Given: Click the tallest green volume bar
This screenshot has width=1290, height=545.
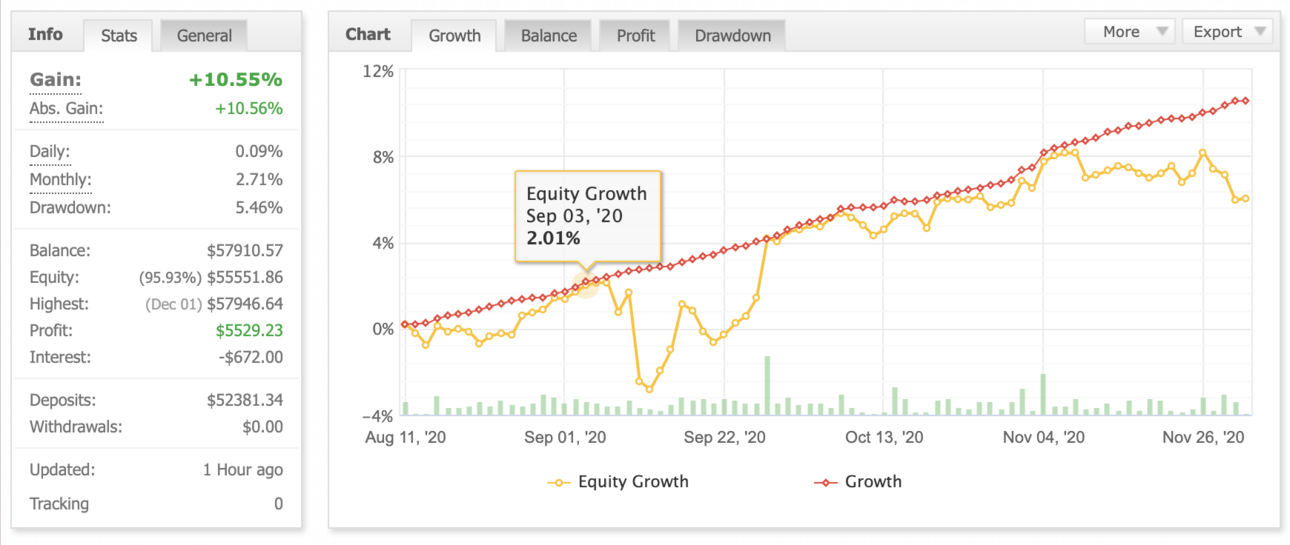Looking at the screenshot, I should 767,386.
